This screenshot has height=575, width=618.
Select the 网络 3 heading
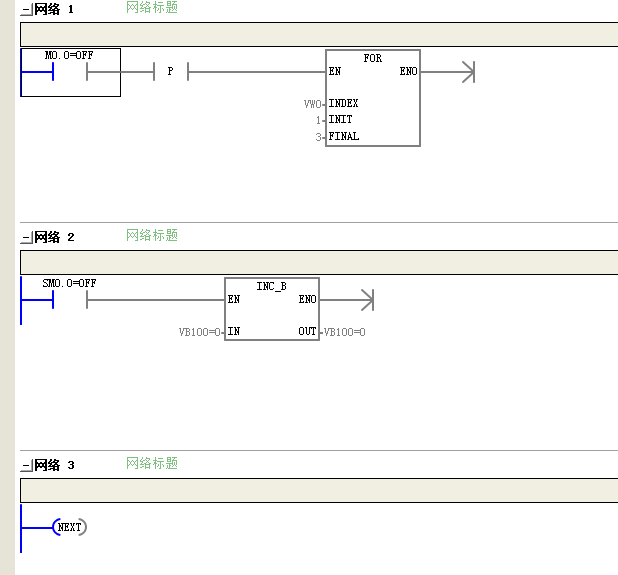click(54, 465)
